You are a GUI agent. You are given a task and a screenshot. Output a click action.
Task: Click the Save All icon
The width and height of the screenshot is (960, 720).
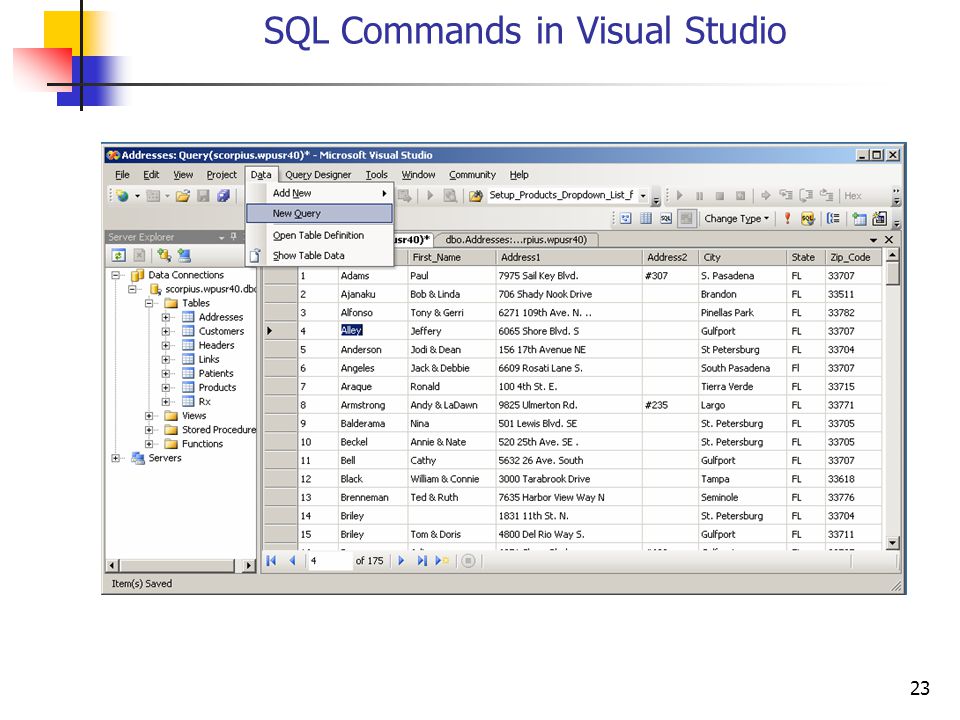click(x=223, y=196)
